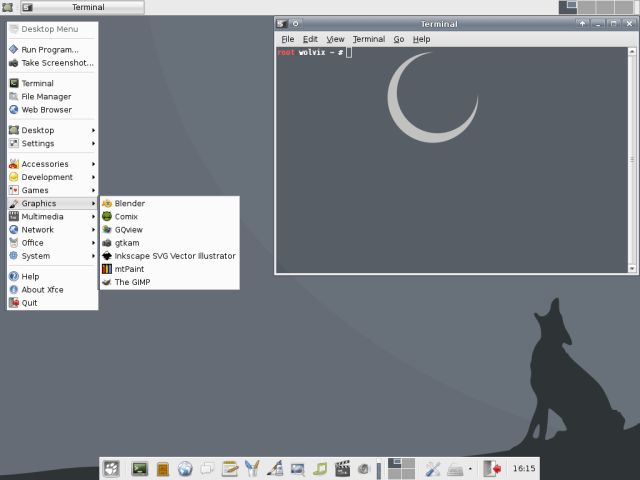Open the web browser globe panel icon
This screenshot has width=640, height=480.
point(185,468)
